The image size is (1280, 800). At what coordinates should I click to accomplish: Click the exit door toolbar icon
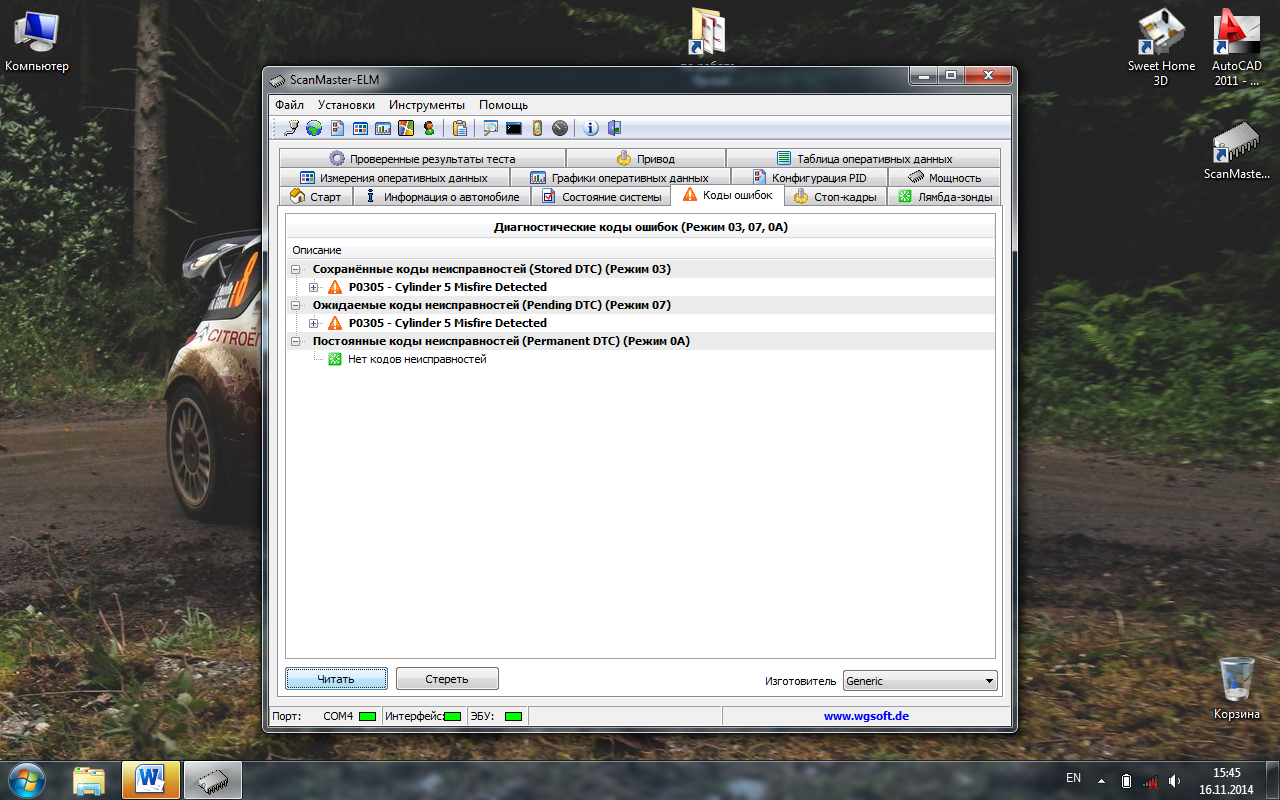pyautogui.click(x=614, y=128)
